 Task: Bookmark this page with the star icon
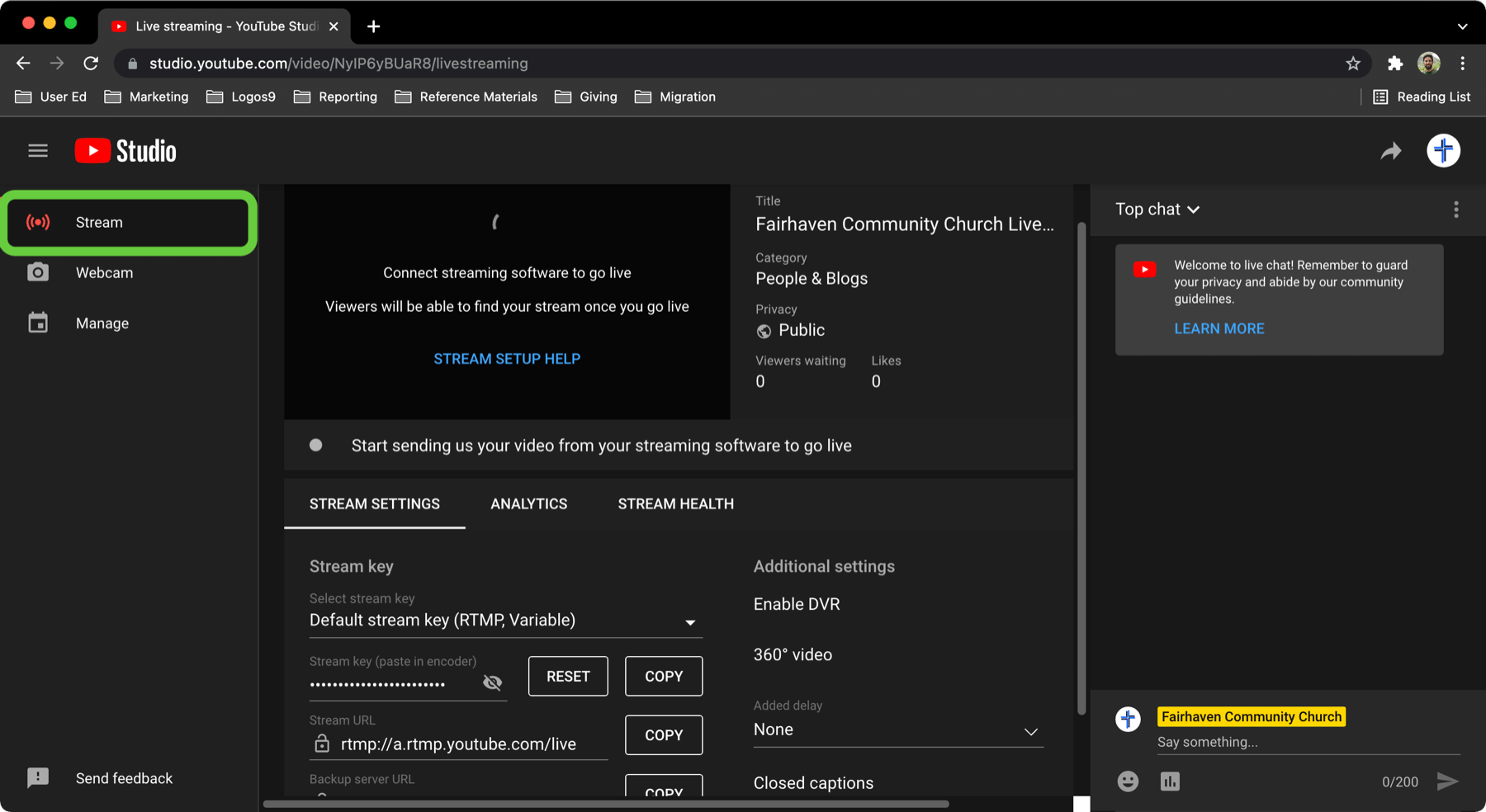point(1352,63)
